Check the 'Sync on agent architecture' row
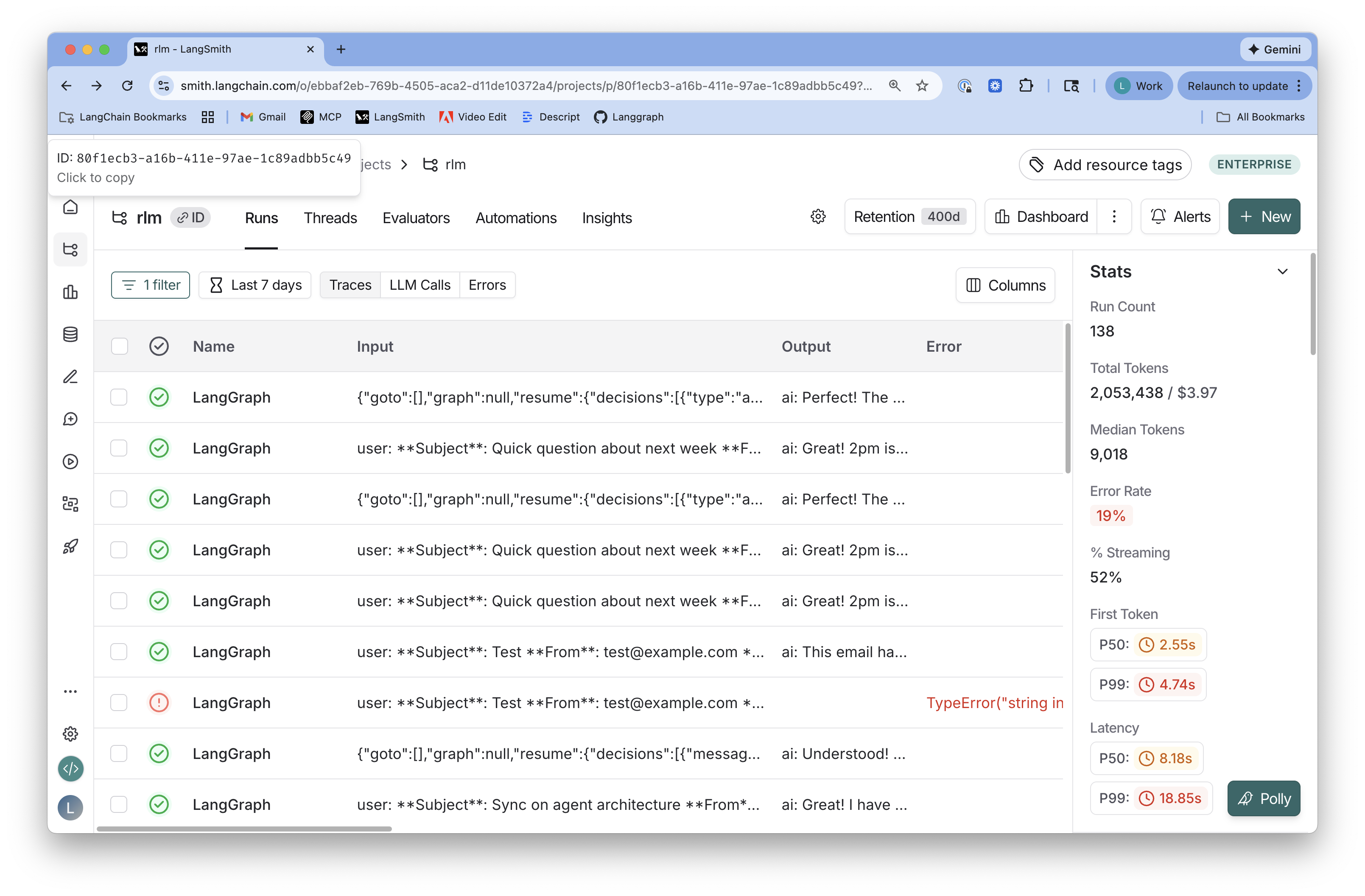The image size is (1365, 896). point(119,804)
